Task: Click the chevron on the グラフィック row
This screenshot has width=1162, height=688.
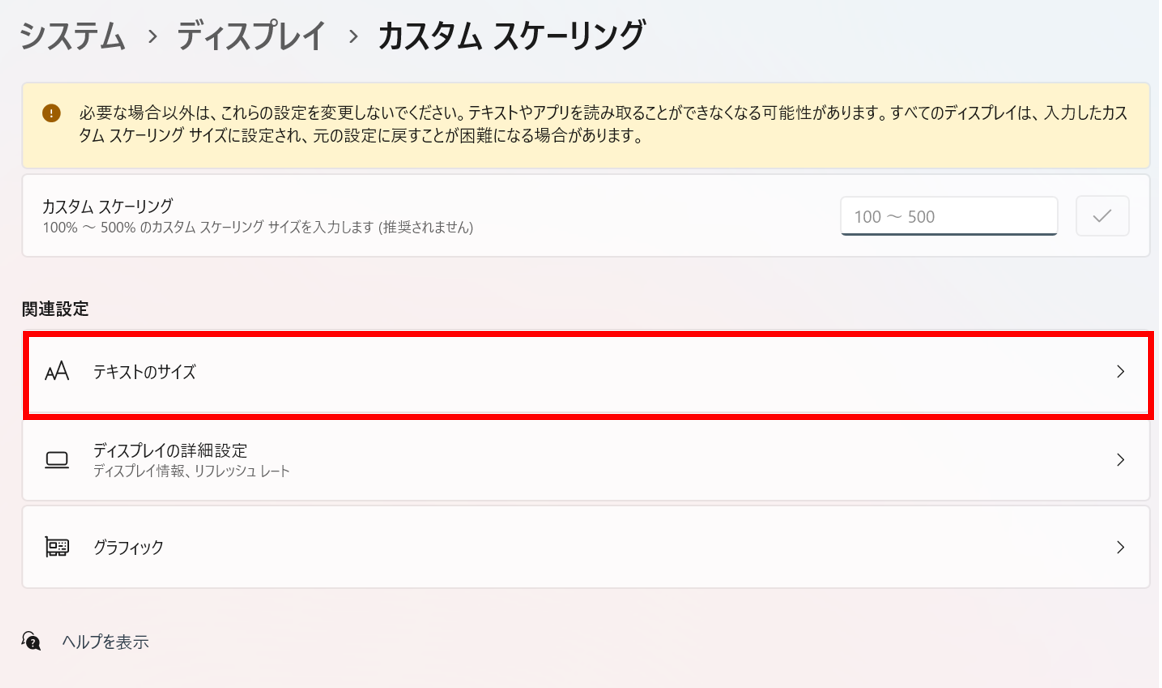Action: tap(1120, 547)
